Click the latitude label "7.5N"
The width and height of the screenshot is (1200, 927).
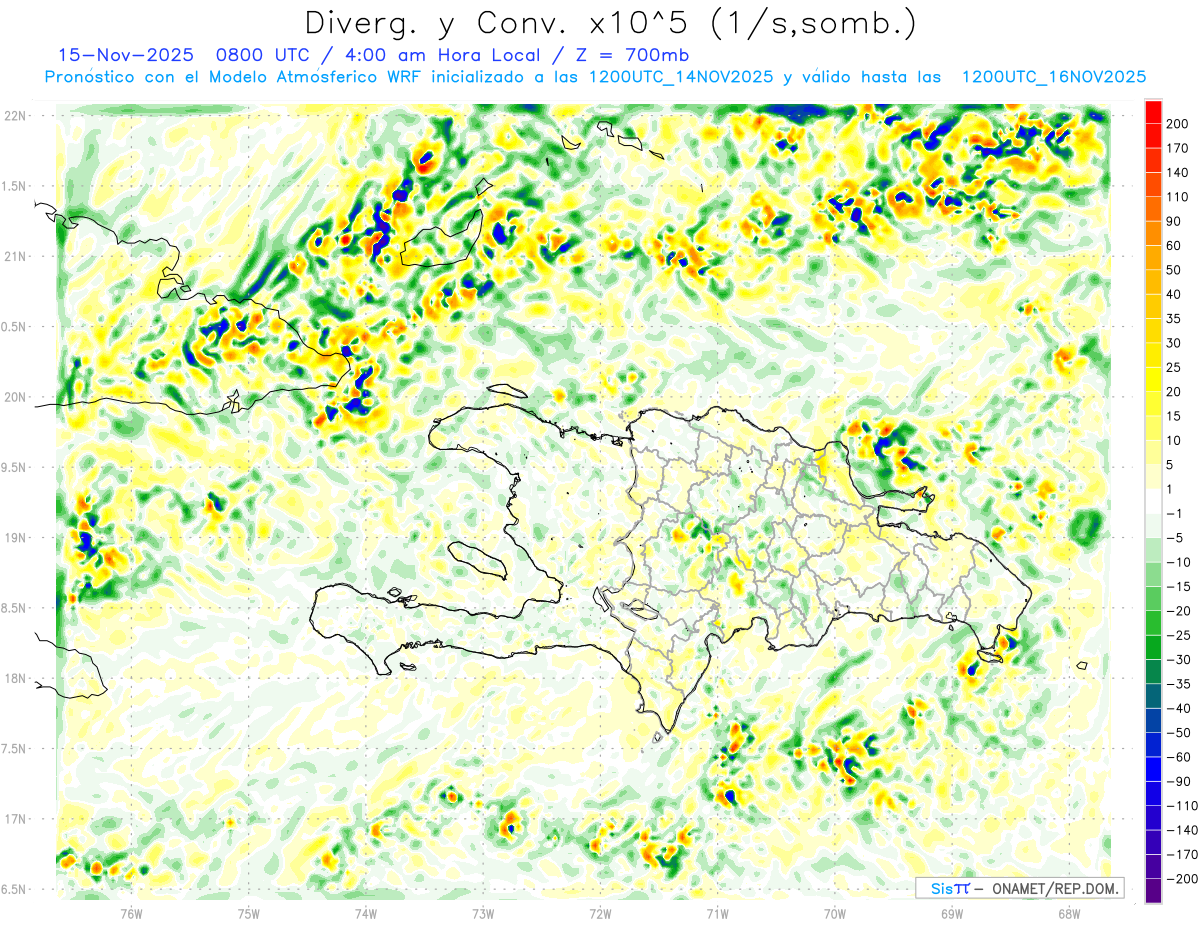15,749
